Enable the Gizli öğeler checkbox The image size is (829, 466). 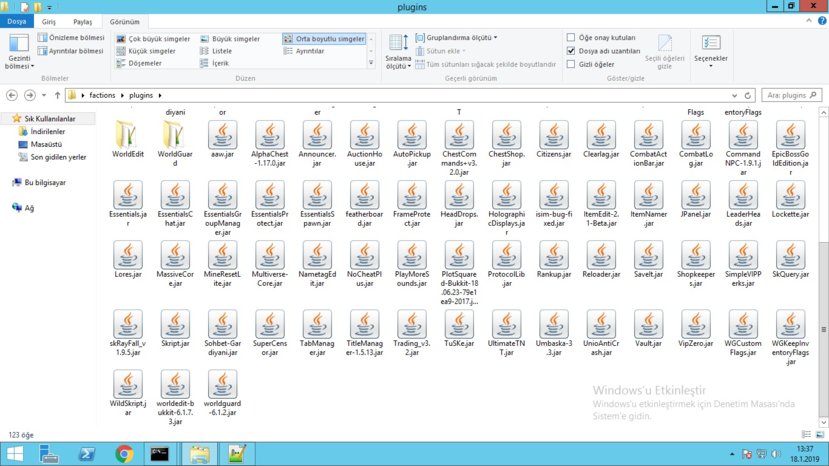click(x=570, y=64)
